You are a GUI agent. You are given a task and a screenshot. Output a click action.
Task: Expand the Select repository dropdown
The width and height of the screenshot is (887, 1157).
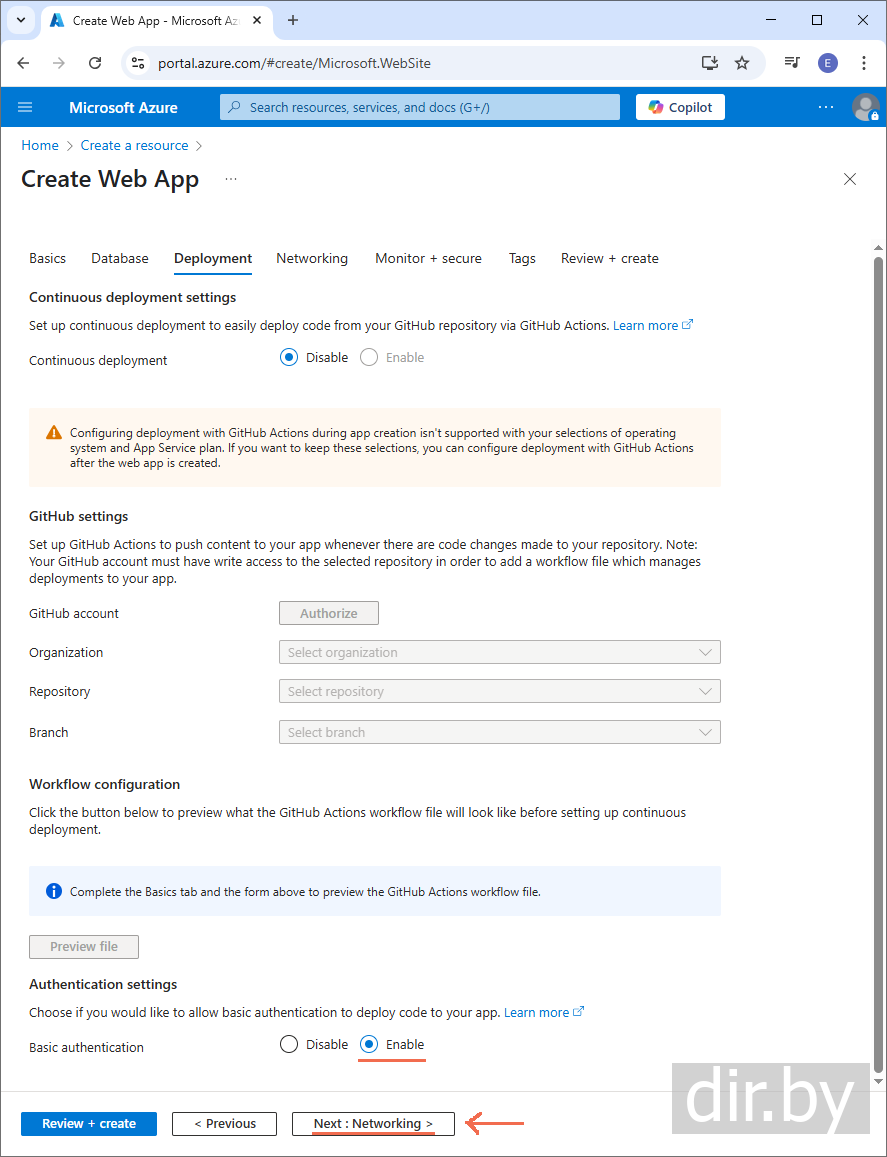pos(499,692)
